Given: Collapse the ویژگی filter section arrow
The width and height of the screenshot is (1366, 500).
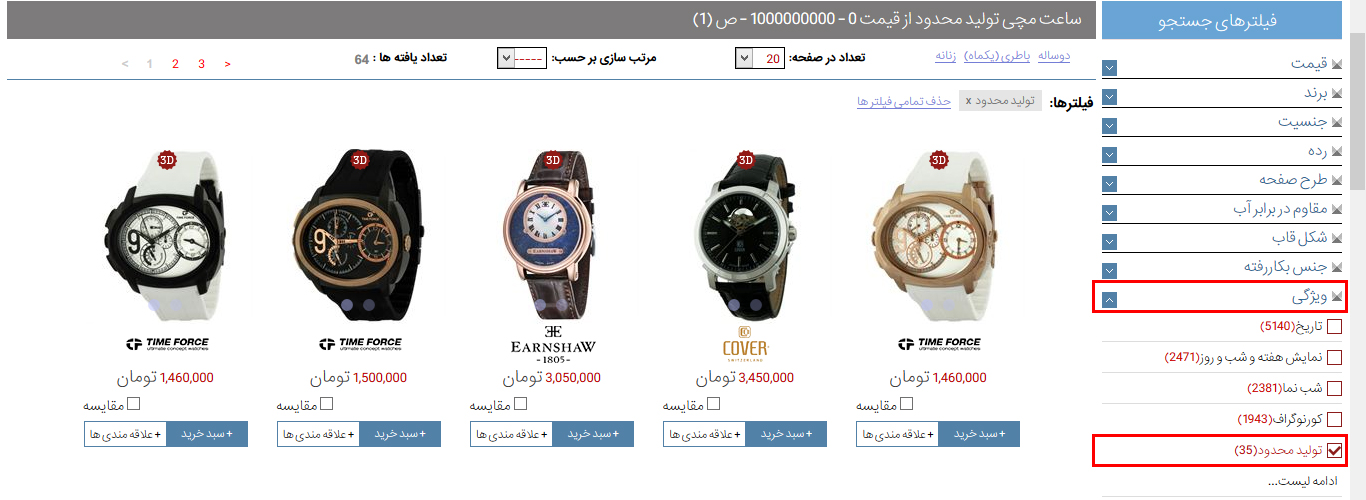Looking at the screenshot, I should [x=1110, y=299].
